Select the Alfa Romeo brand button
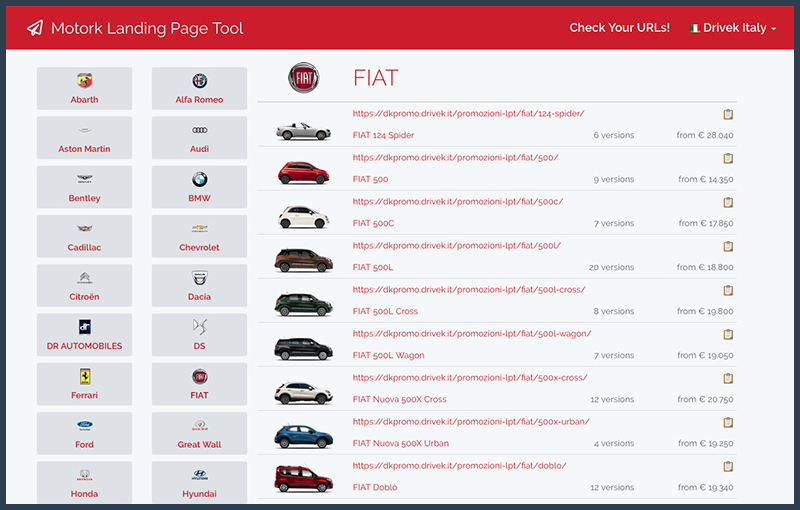 (x=199, y=89)
